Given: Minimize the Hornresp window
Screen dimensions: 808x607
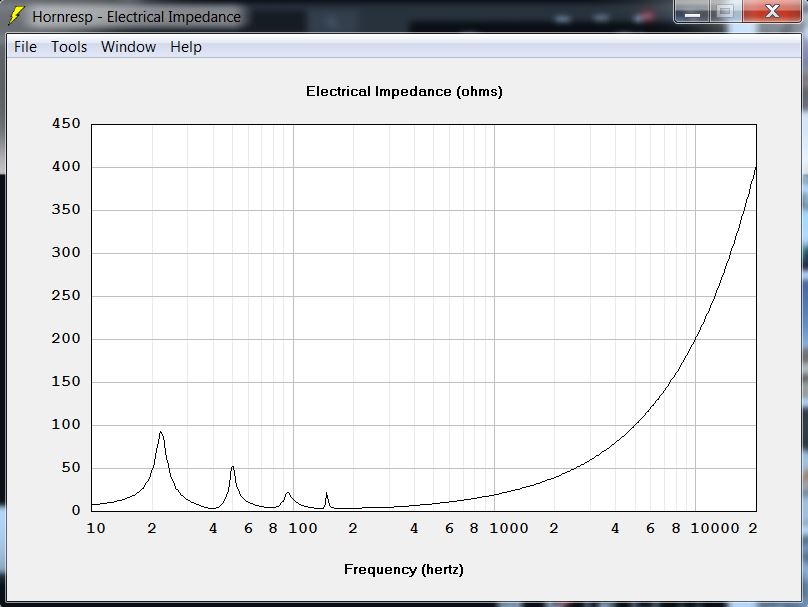Looking at the screenshot, I should point(692,11).
